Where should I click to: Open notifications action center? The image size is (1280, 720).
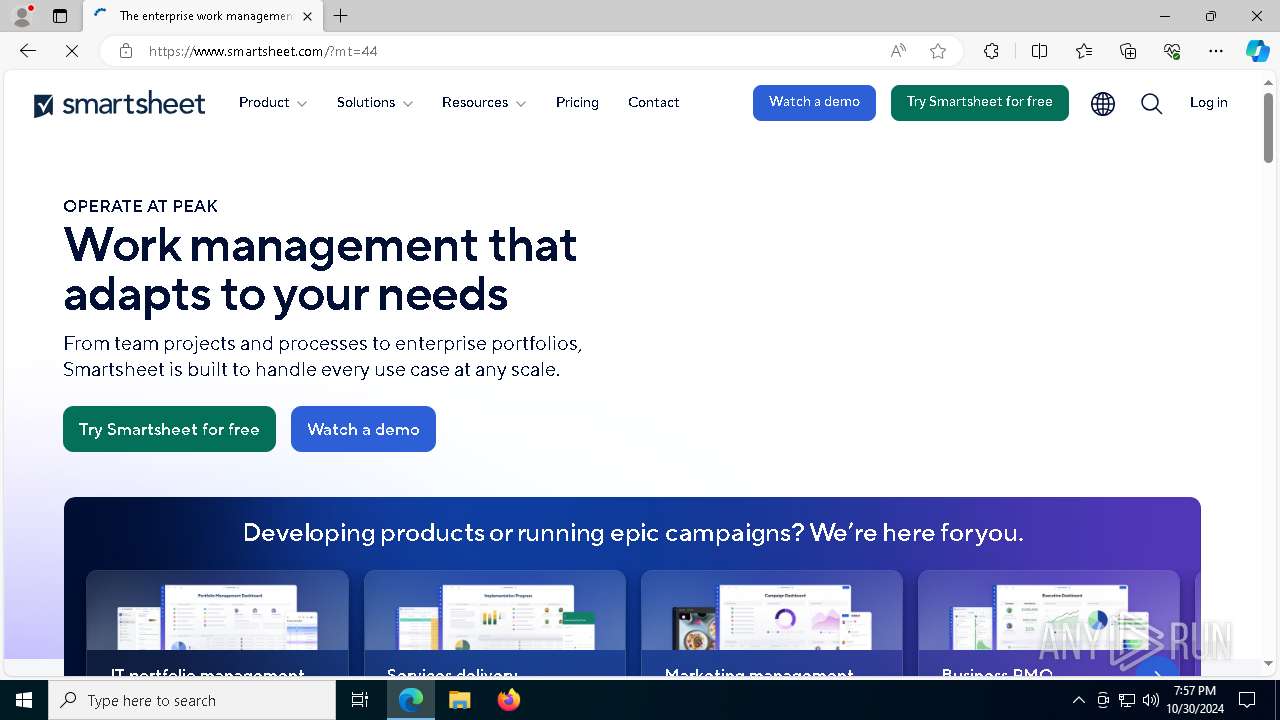tap(1247, 700)
